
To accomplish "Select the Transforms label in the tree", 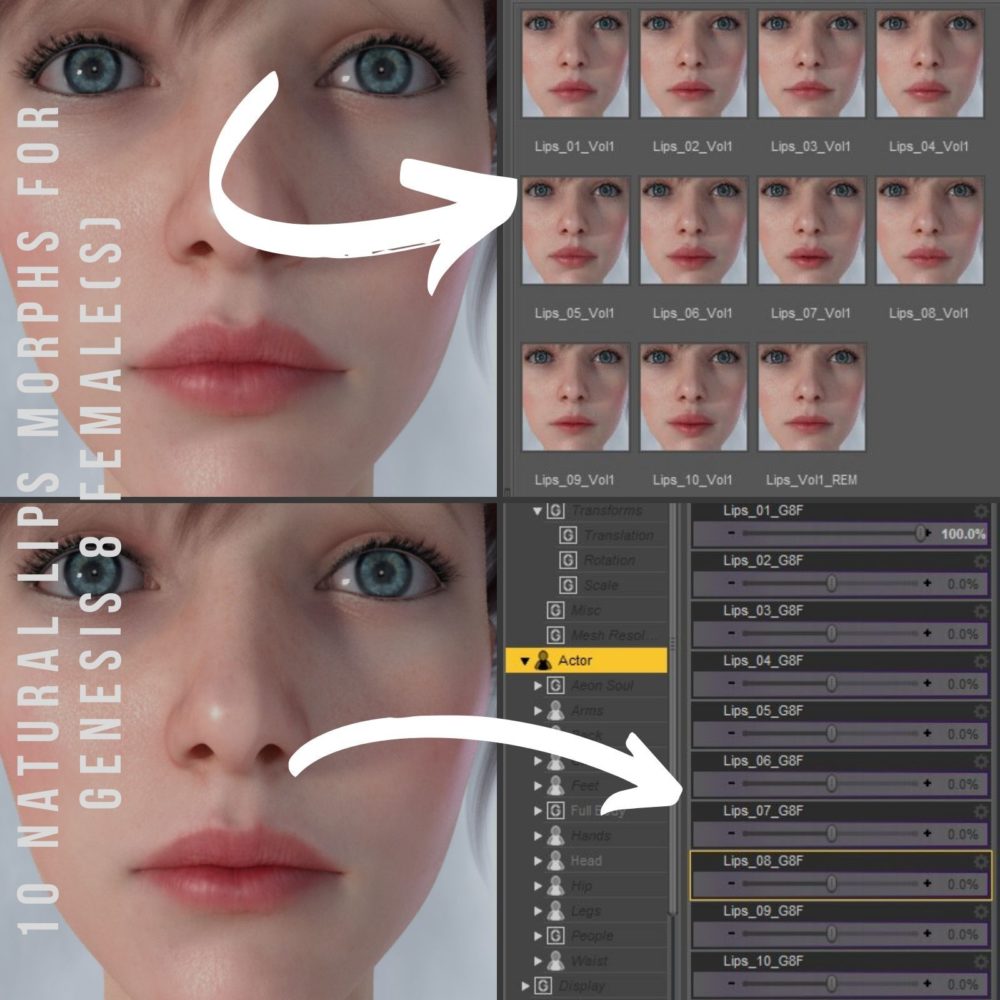I will click(x=607, y=511).
